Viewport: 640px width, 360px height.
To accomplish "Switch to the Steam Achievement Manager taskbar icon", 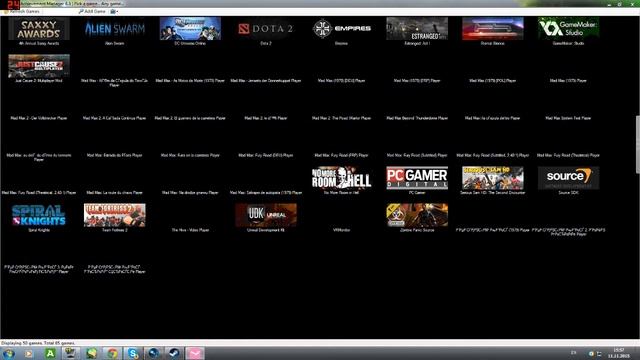I will (x=71, y=353).
